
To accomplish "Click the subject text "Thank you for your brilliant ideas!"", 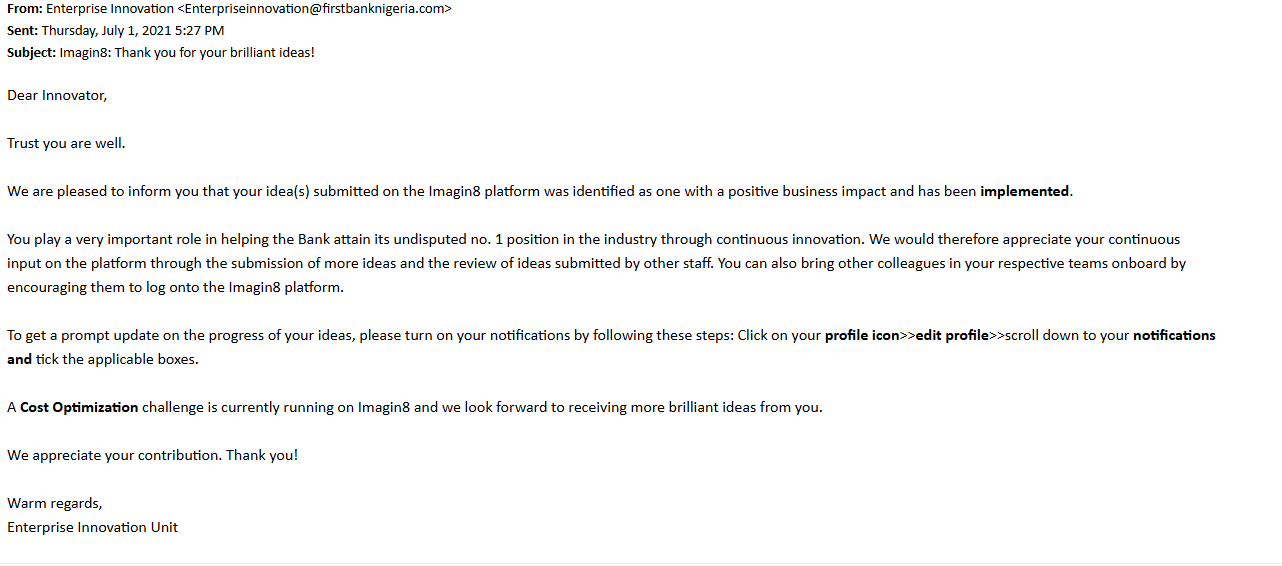I will 214,52.
